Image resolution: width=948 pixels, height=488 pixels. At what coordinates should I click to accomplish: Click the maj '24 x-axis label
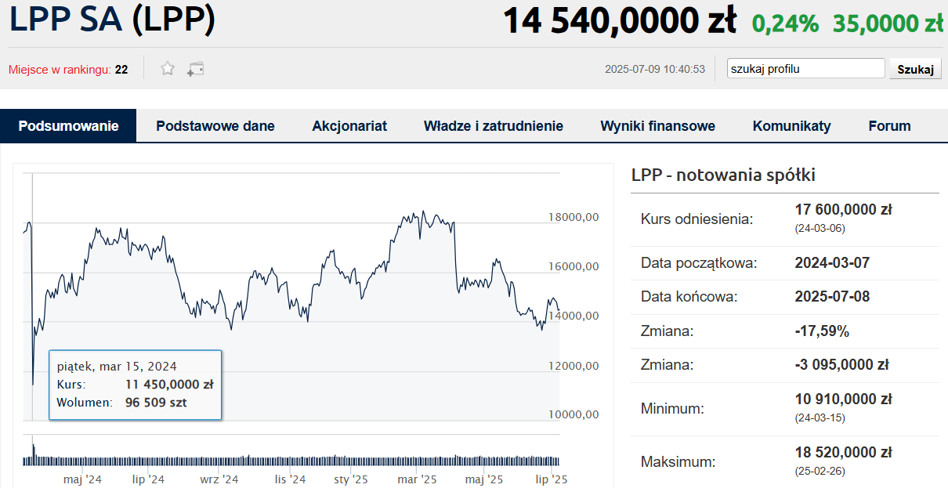click(x=83, y=480)
